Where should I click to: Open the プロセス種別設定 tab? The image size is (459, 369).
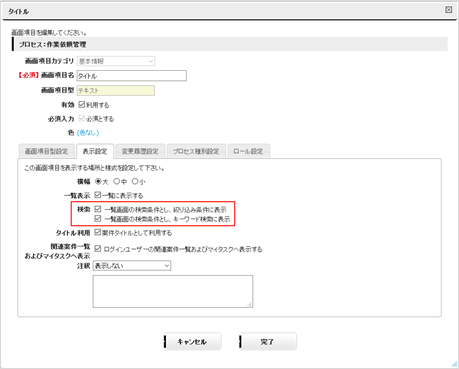click(x=196, y=151)
